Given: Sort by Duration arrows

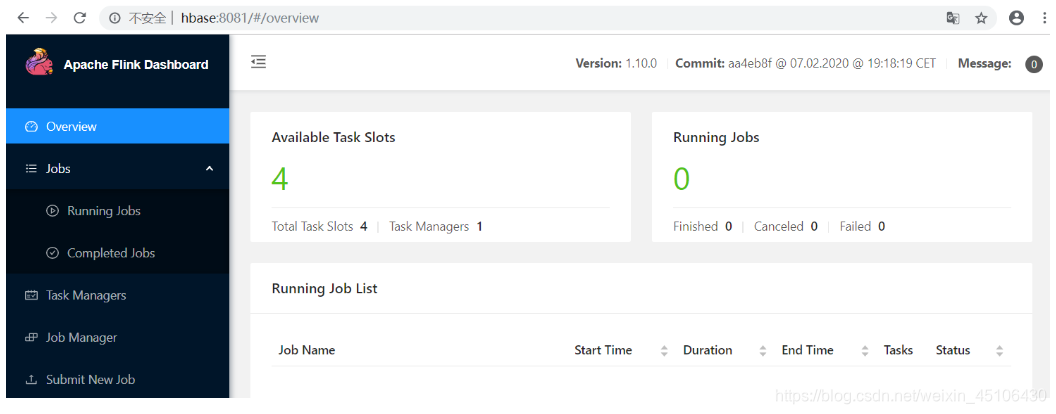Looking at the screenshot, I should [763, 351].
